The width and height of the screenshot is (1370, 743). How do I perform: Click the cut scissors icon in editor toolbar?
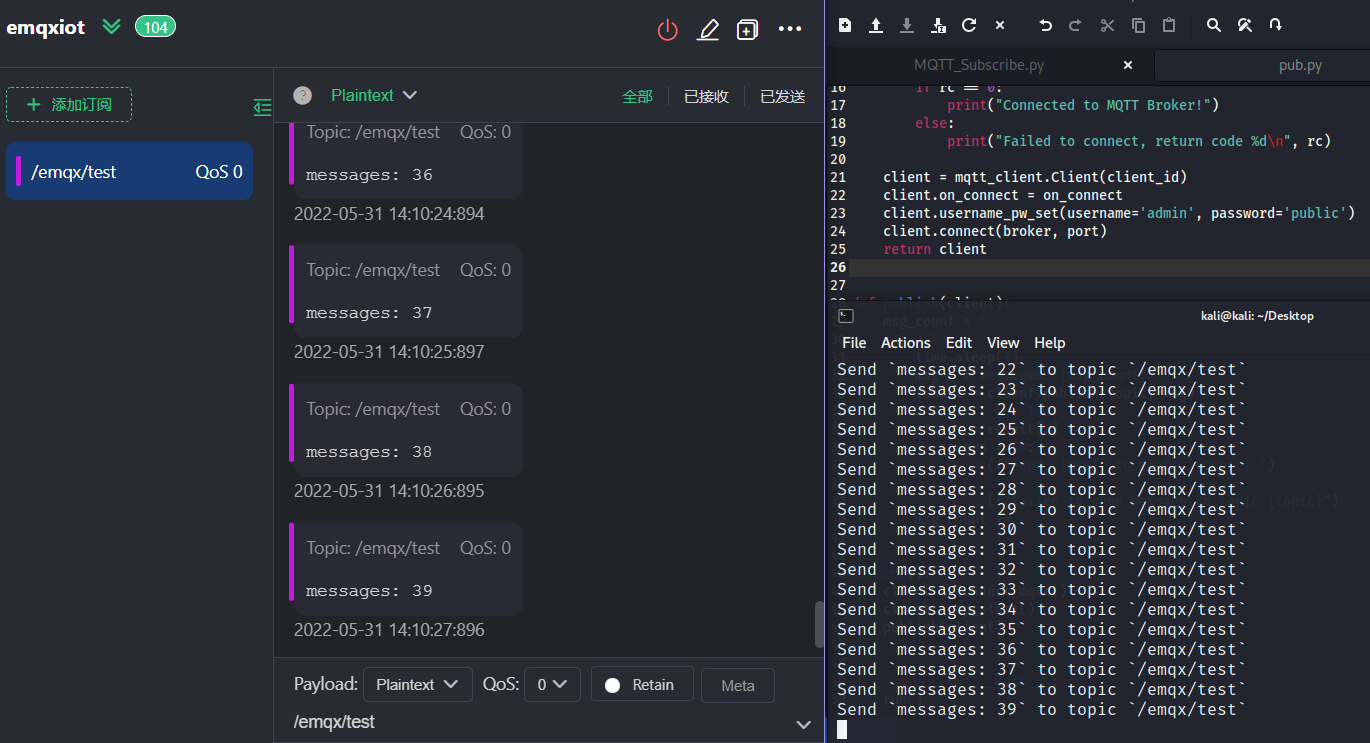click(x=1107, y=26)
